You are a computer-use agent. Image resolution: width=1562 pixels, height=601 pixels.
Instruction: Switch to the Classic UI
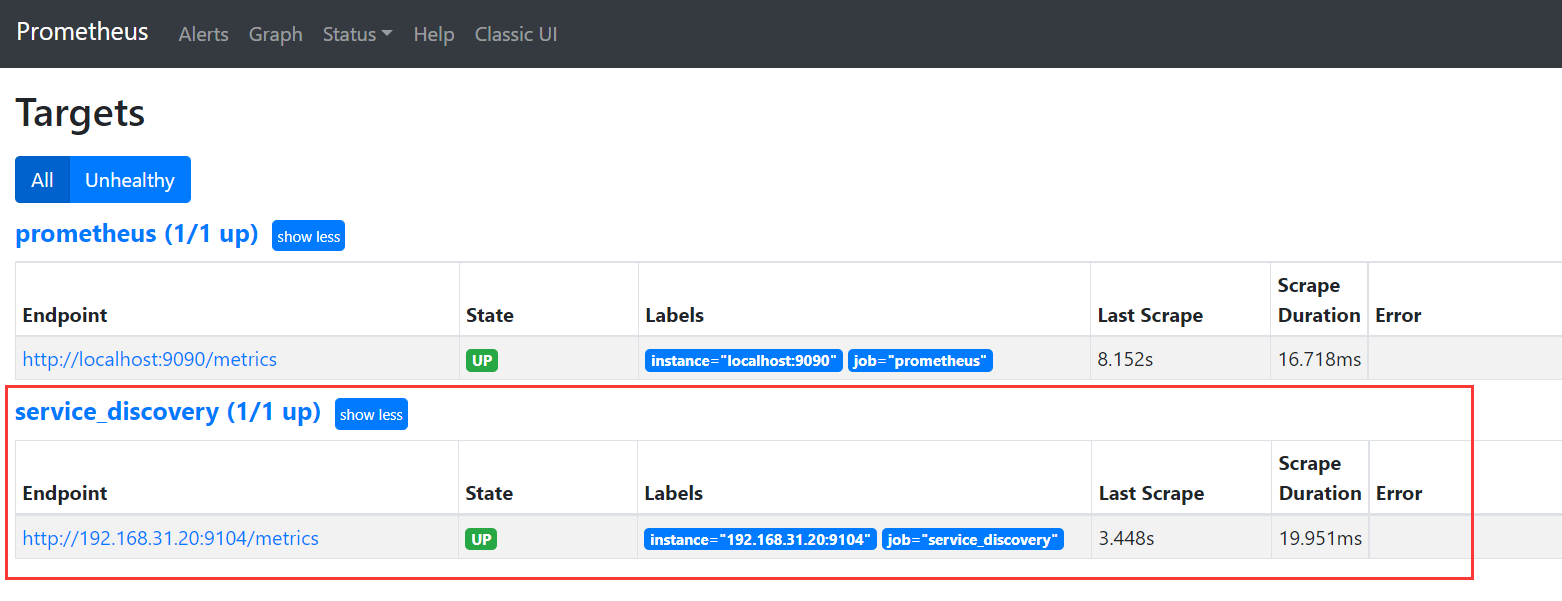tap(516, 34)
